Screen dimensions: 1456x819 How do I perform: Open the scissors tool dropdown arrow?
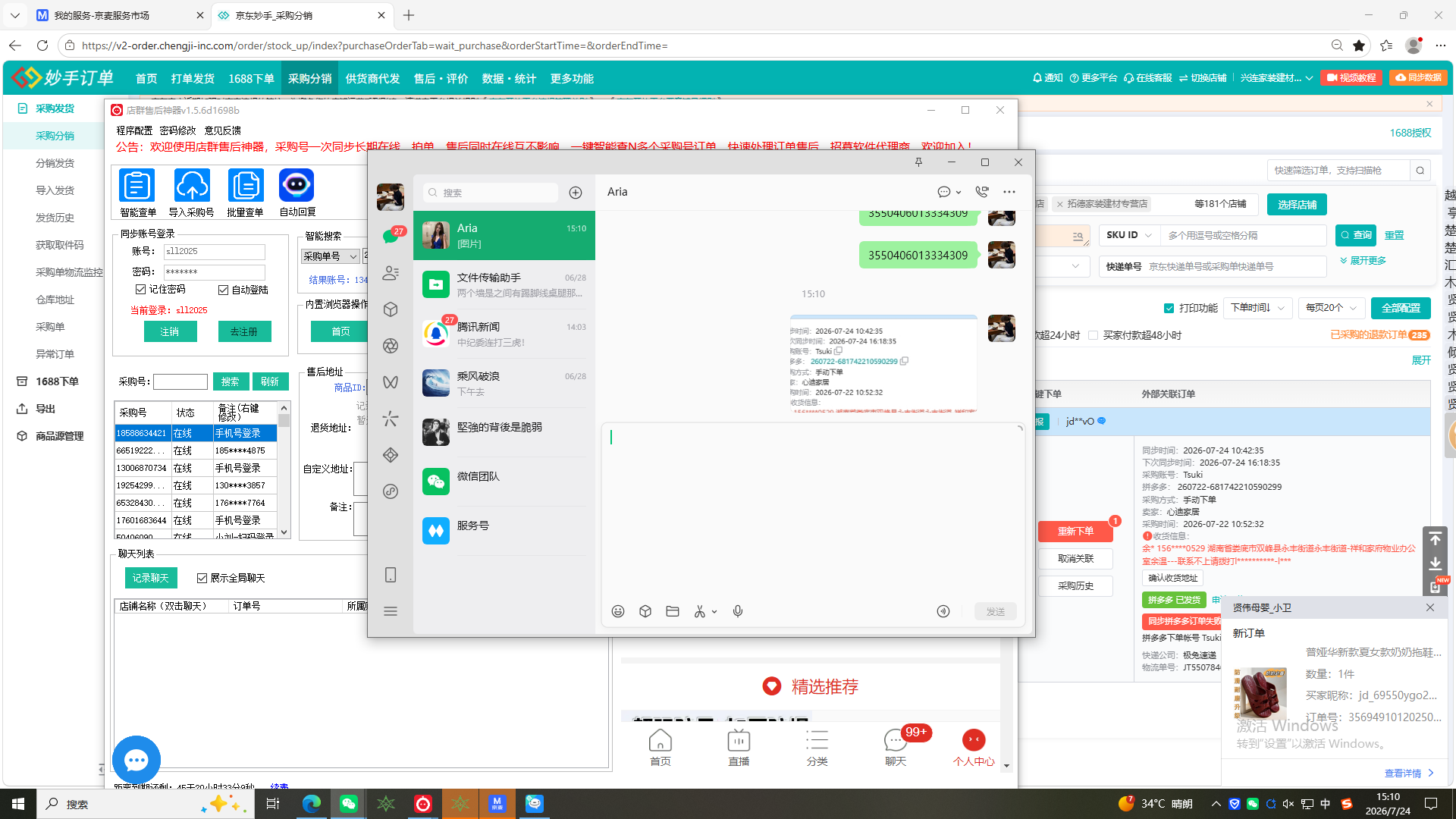714,612
